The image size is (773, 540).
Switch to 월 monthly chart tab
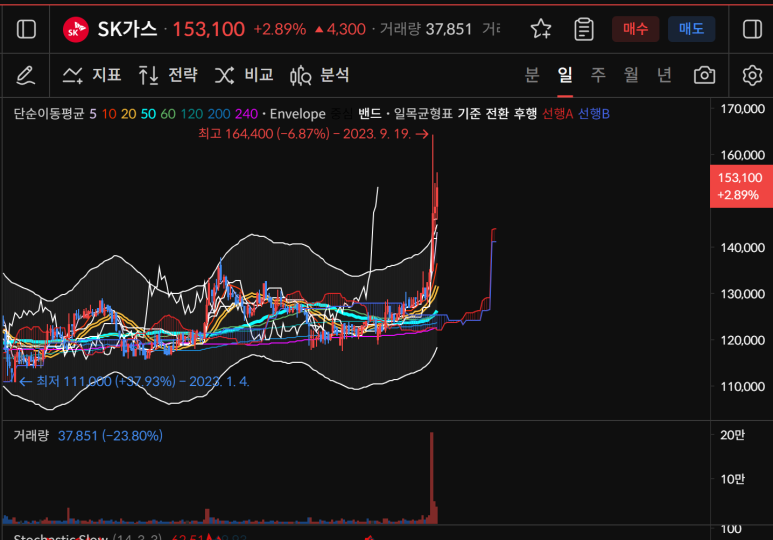pyautogui.click(x=631, y=75)
